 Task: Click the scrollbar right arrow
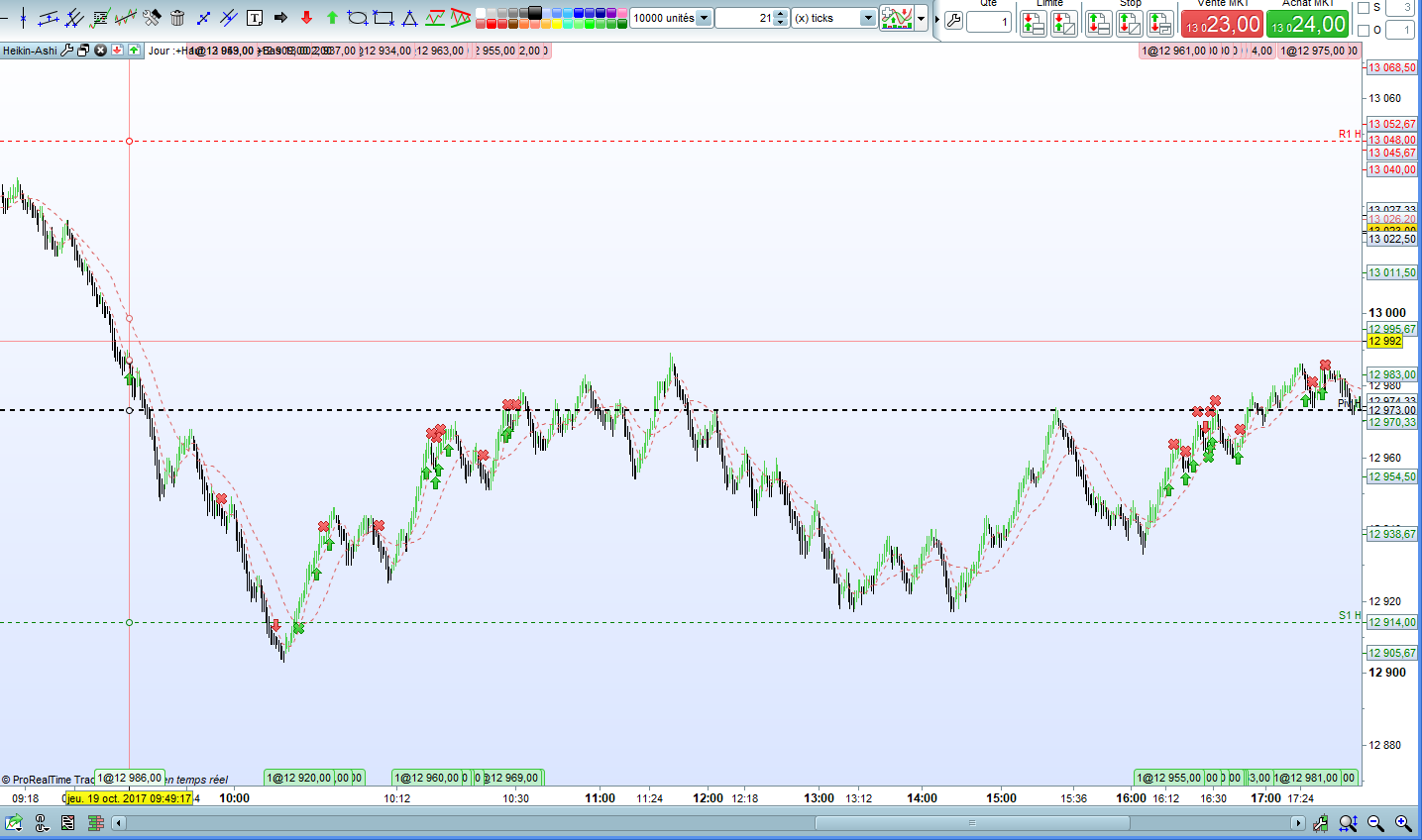coord(1298,823)
